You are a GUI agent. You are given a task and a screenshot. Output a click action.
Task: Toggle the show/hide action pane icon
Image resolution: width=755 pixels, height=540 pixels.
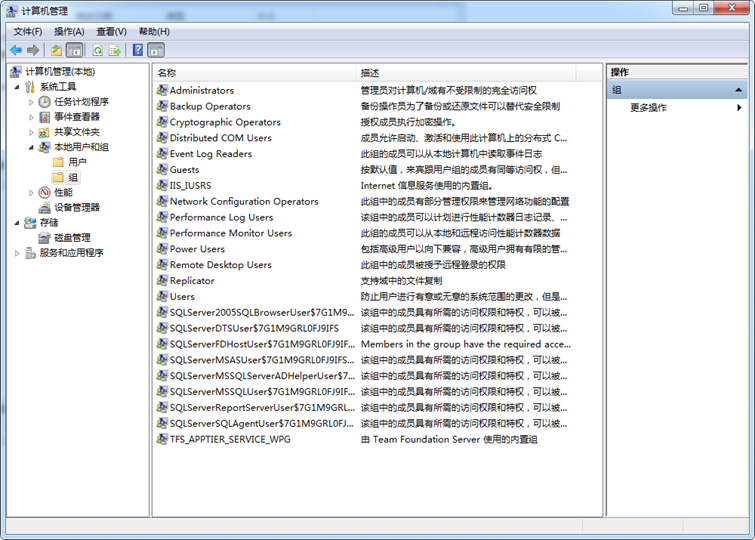click(x=156, y=50)
